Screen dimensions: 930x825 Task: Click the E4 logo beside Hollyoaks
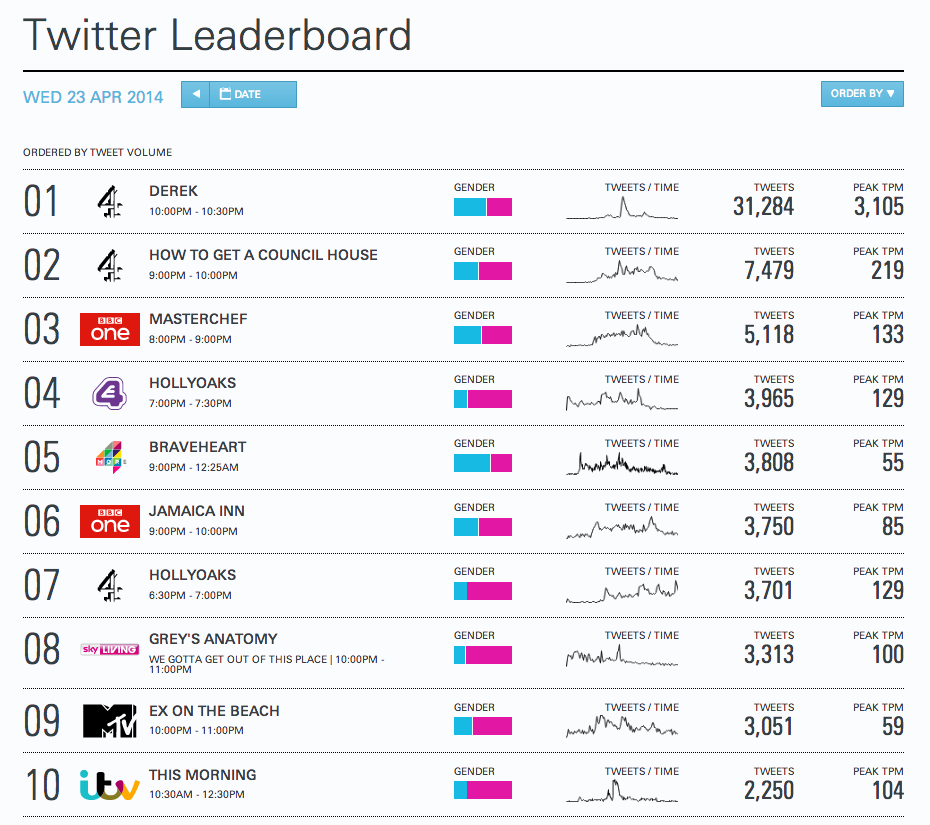[x=110, y=393]
